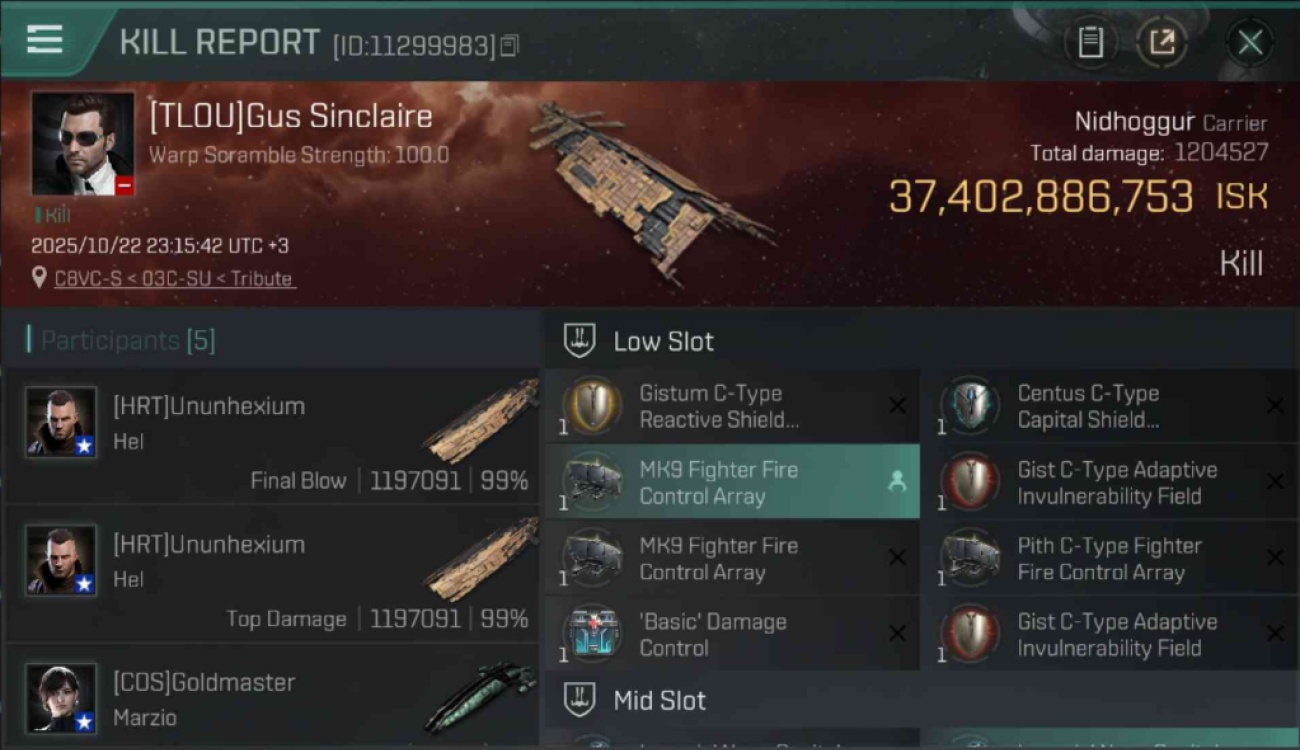1300x750 pixels.
Task: Open Ununhexium's Top Damage participant entry
Action: (x=272, y=573)
